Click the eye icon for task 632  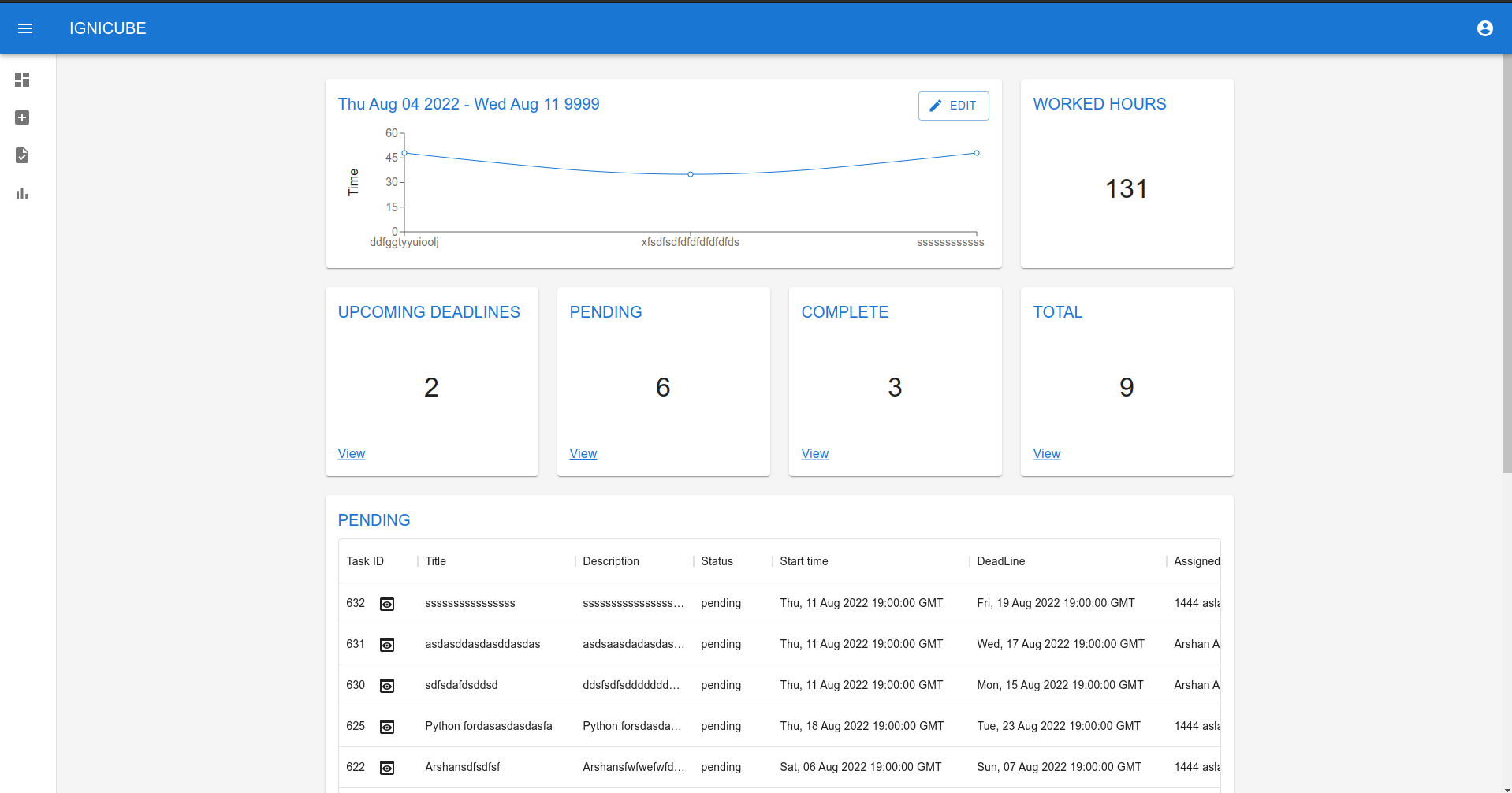tap(387, 603)
